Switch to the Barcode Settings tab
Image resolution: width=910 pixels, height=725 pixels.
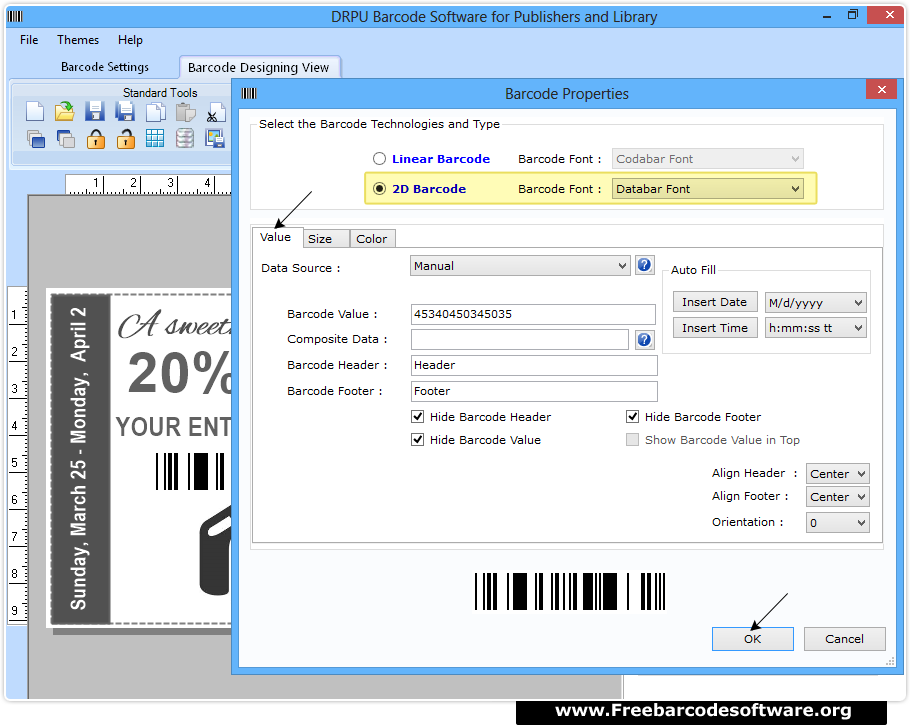104,67
